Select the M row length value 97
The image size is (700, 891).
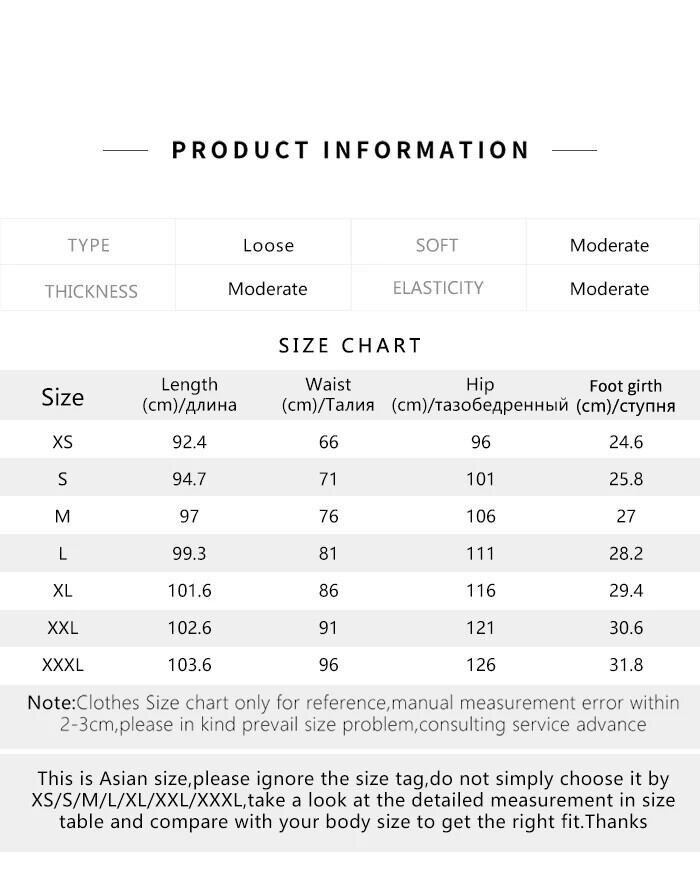coord(189,516)
